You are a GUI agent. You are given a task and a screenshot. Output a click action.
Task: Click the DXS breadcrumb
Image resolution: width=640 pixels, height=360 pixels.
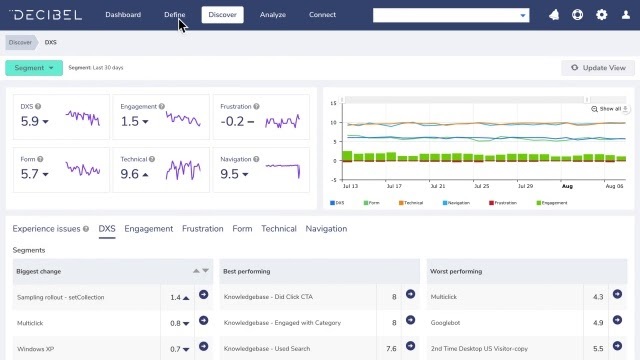pos(51,42)
